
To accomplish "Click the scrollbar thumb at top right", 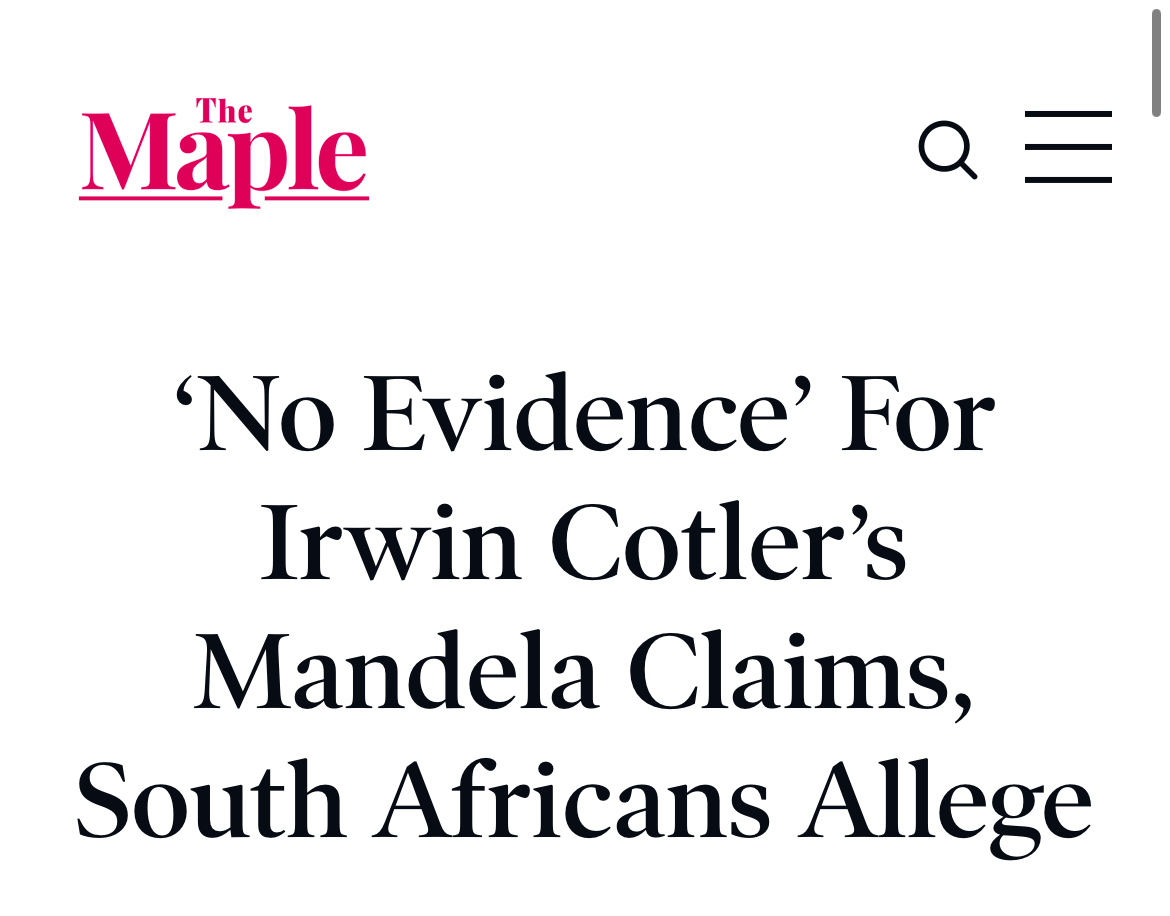I will pos(1156,62).
